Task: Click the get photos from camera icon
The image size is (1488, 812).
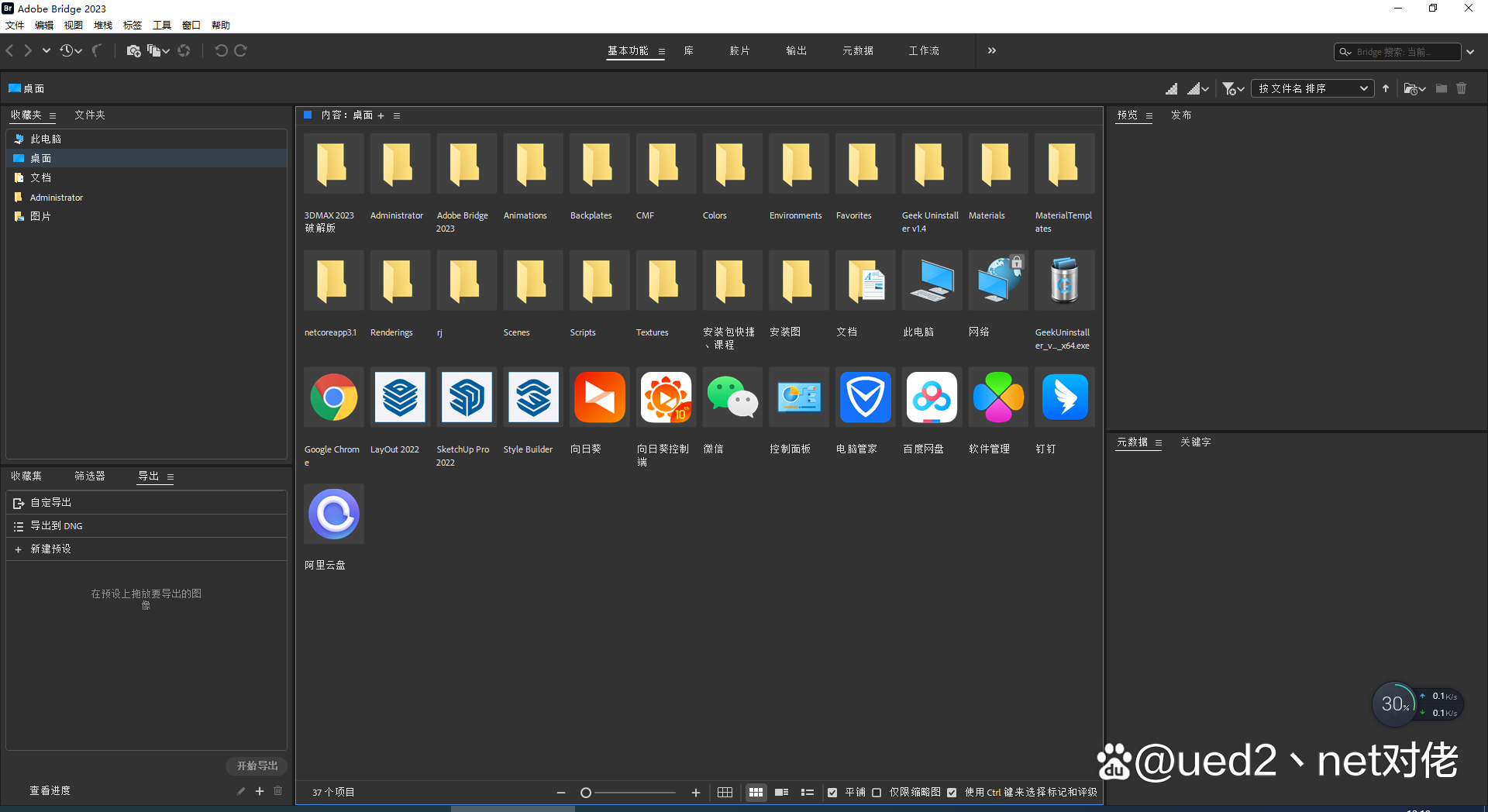Action: (133, 50)
